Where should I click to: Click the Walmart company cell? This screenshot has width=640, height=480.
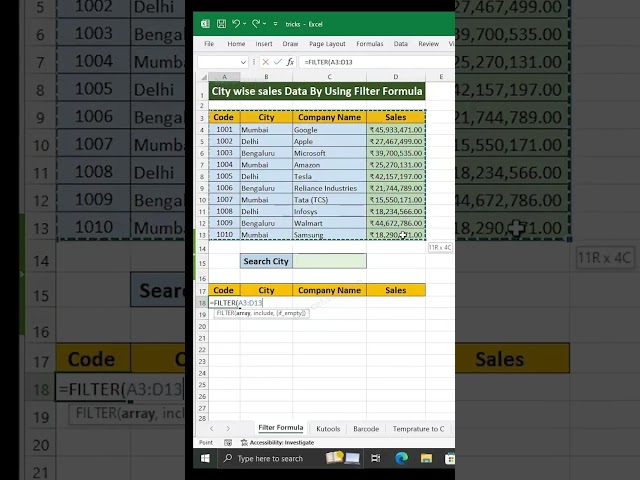point(329,223)
